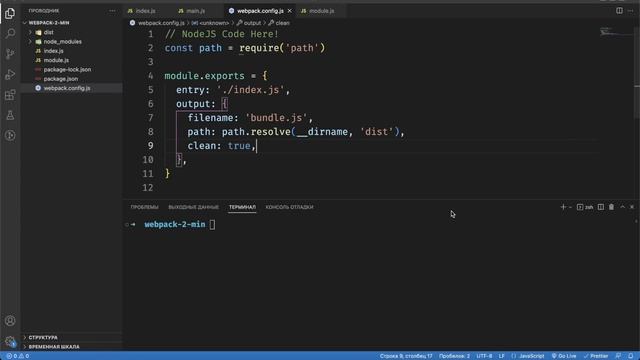Image resolution: width=640 pixels, height=360 pixels.
Task: Click module.exports on line 4
Action: coord(204,76)
